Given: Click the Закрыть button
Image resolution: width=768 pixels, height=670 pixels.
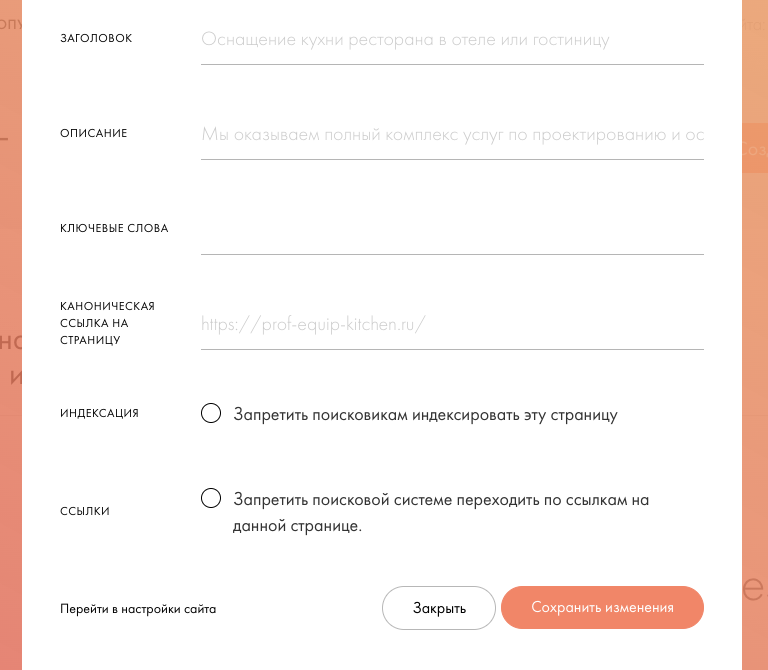Looking at the screenshot, I should click(439, 608).
